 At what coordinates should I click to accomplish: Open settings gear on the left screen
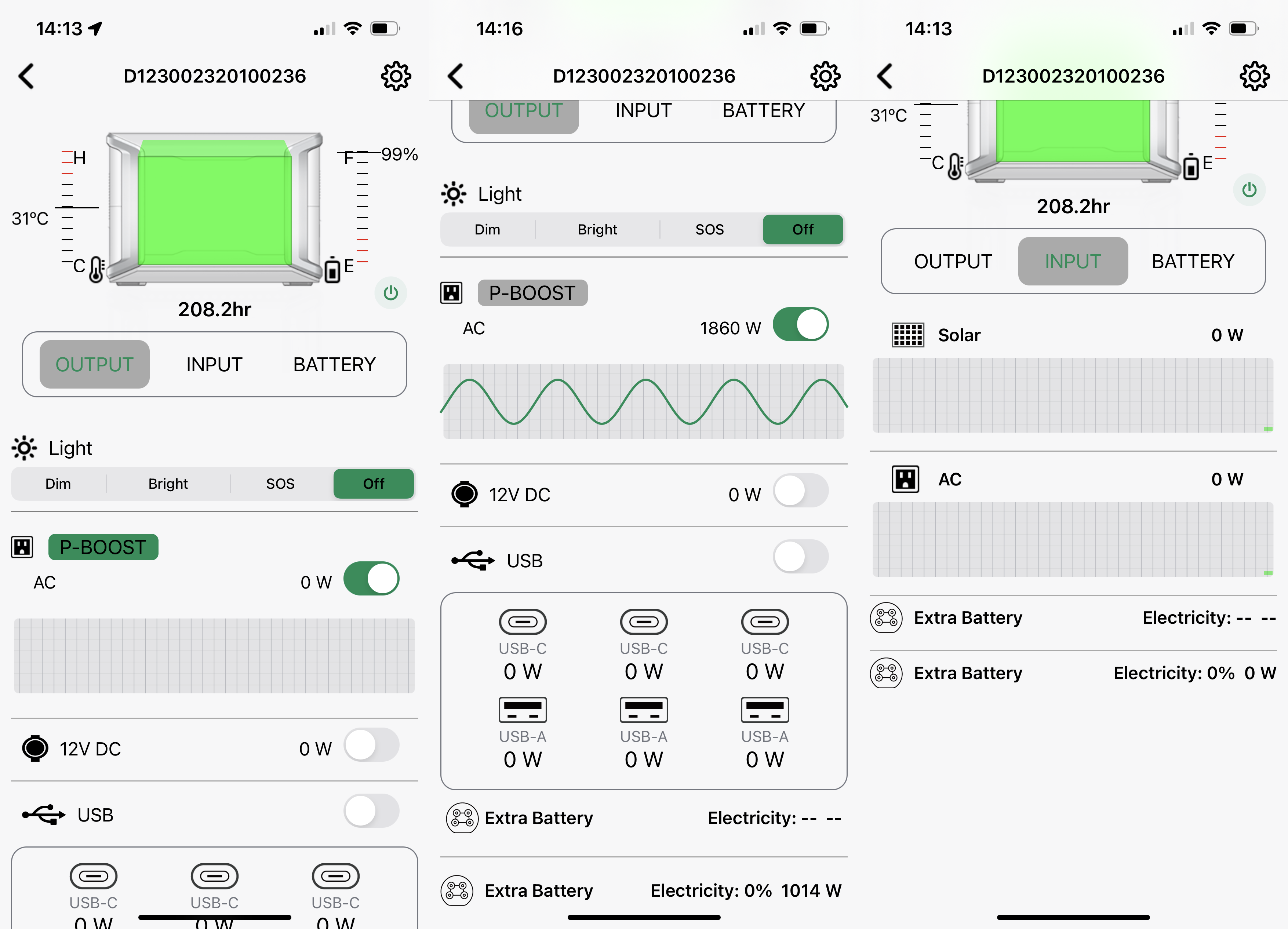tap(396, 76)
